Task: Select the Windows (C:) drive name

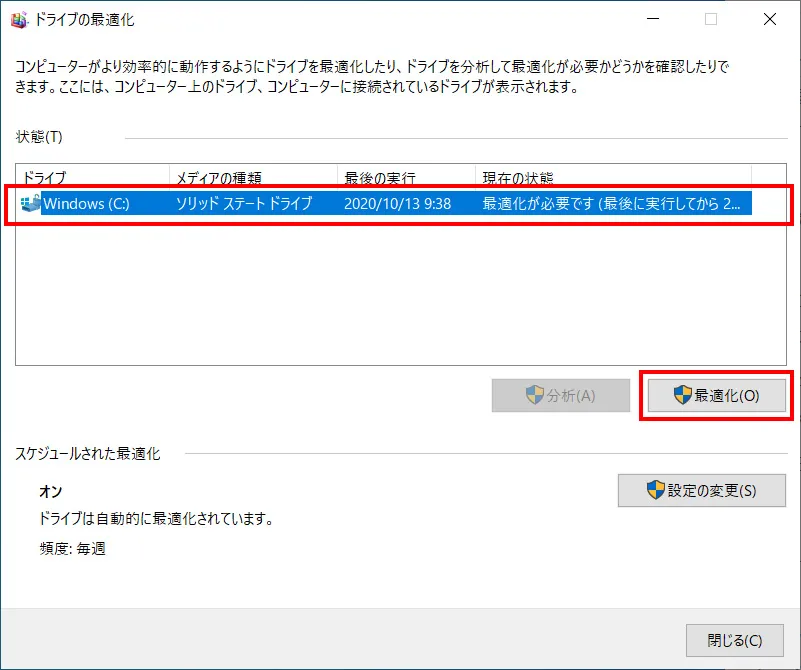Action: [86, 203]
